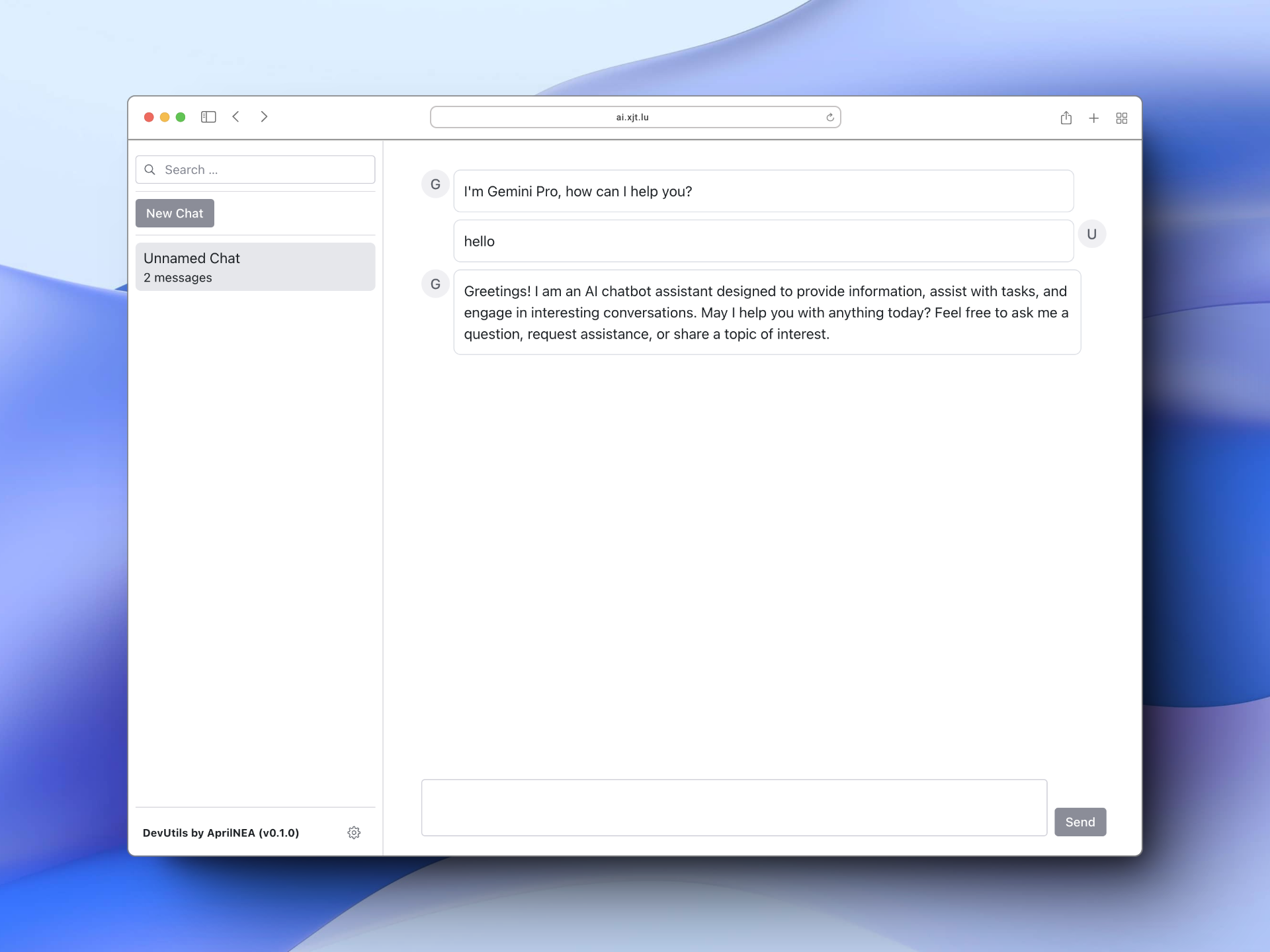Click the back navigation arrow
1270x952 pixels.
[237, 117]
